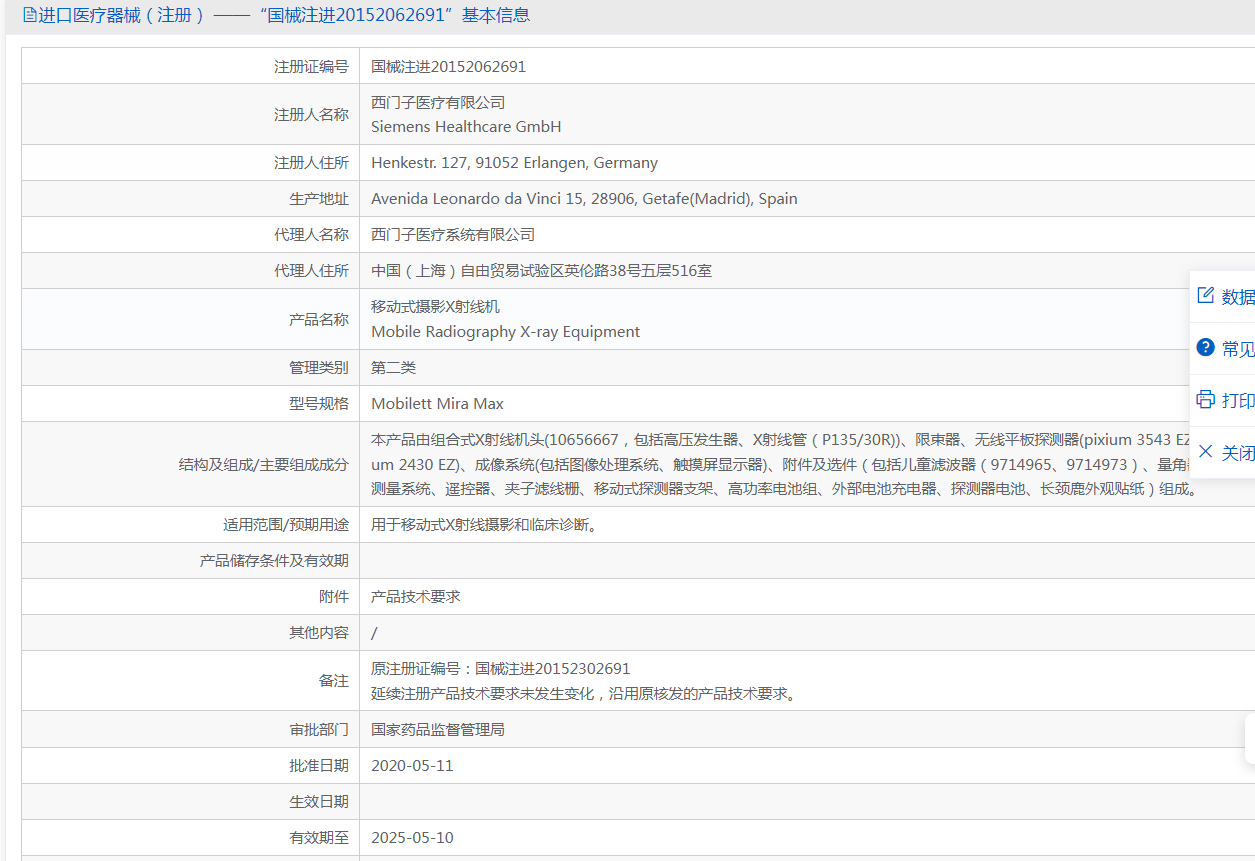1255x861 pixels.
Task: Click the document icon beside the page title
Action: tap(29, 15)
